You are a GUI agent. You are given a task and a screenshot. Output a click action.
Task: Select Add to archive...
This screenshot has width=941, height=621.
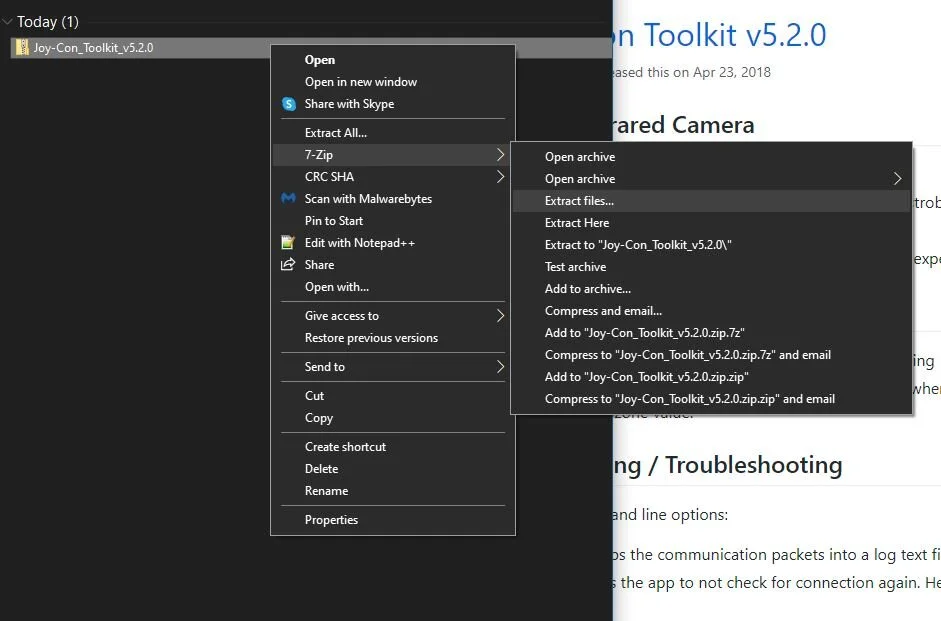coord(711,289)
